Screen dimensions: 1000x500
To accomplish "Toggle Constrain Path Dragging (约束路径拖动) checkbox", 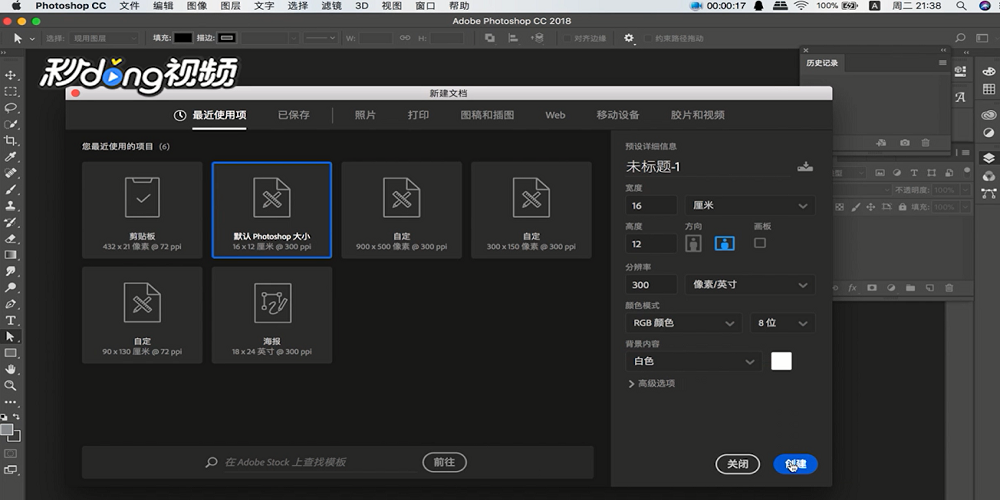I will coord(648,38).
